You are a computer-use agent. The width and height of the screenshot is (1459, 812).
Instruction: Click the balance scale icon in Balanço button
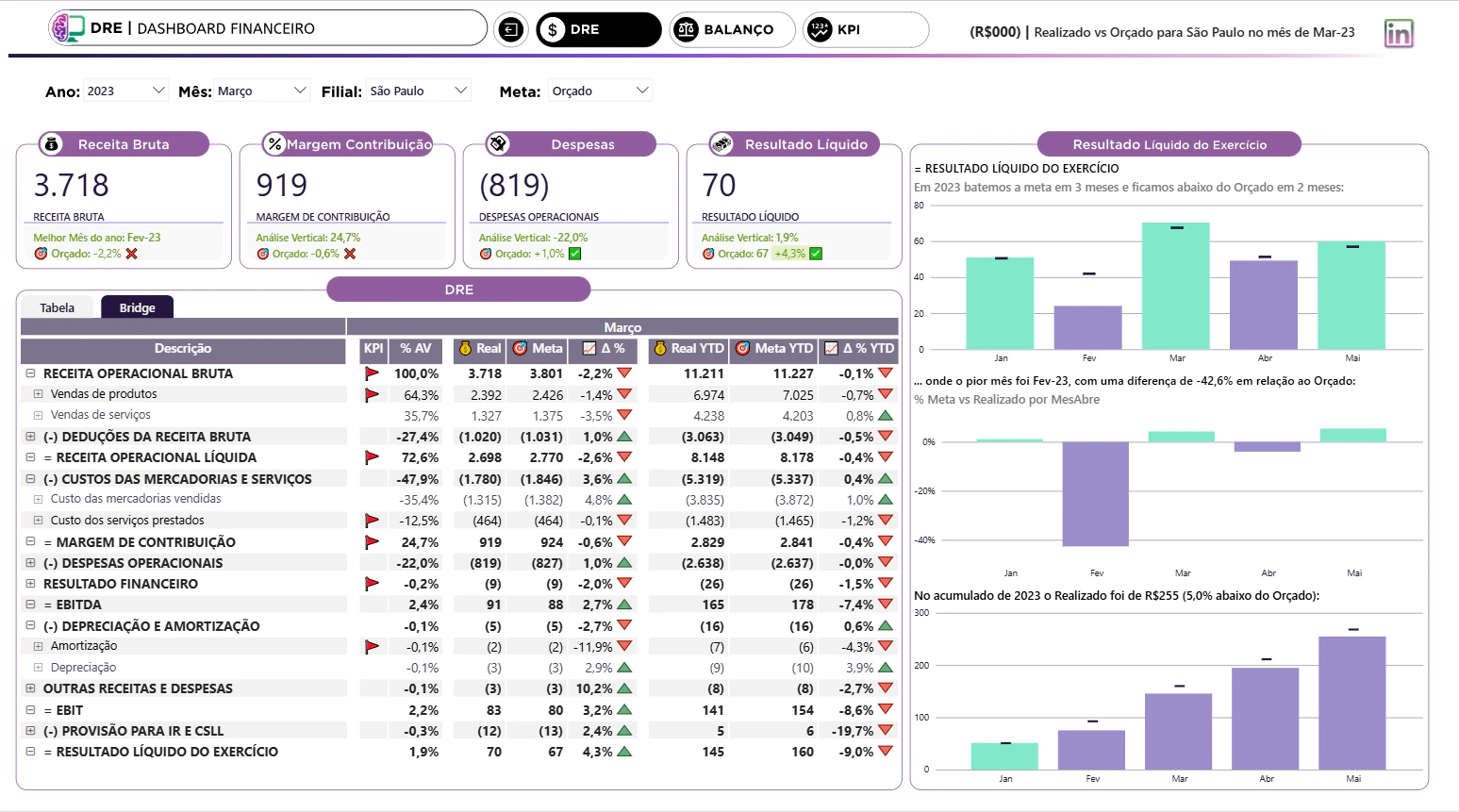687,30
